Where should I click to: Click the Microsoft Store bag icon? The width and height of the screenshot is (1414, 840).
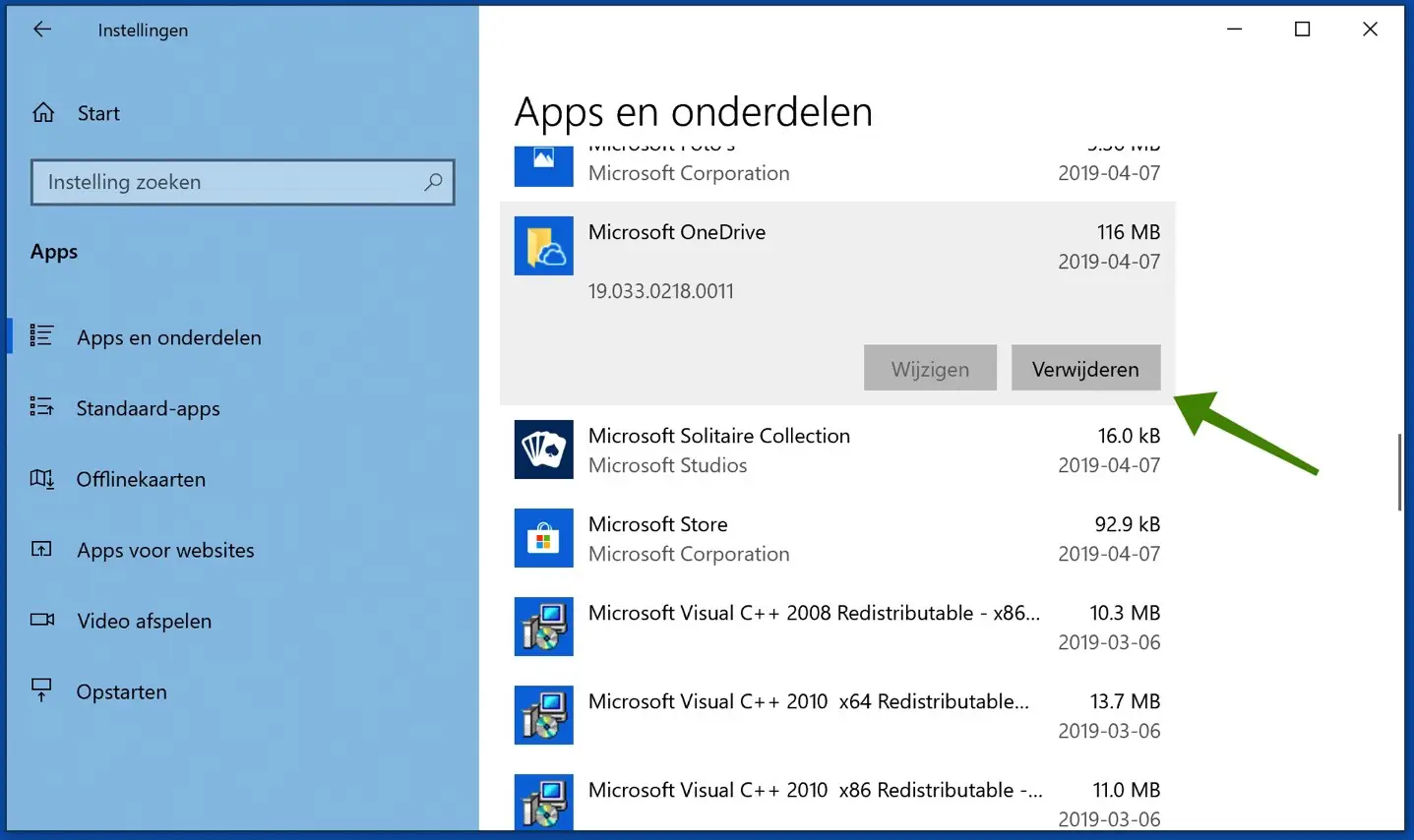[543, 538]
